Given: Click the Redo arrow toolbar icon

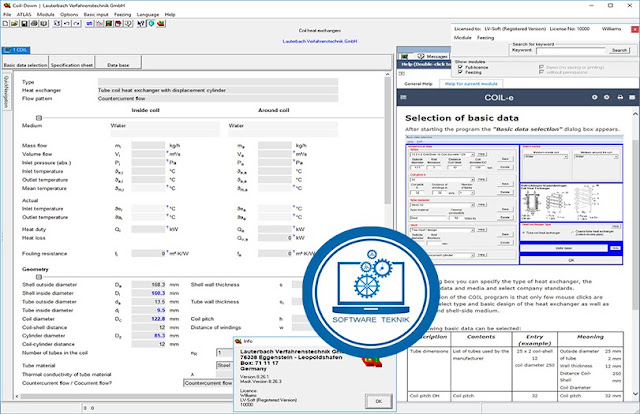Looking at the screenshot, I should (76, 24).
